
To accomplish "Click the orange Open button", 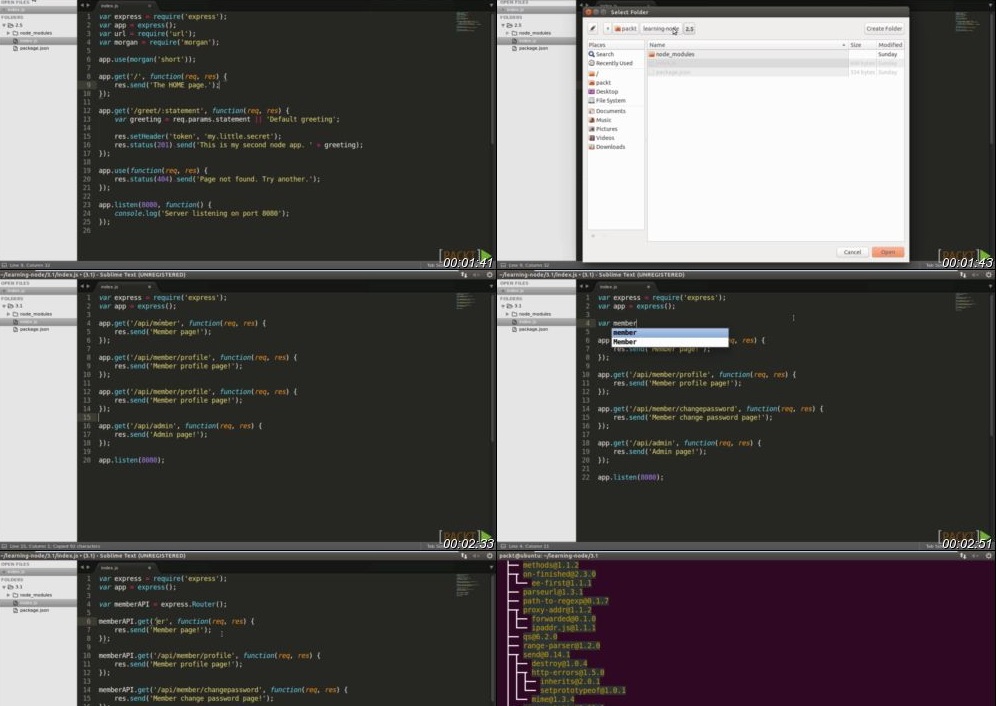I will pos(887,252).
